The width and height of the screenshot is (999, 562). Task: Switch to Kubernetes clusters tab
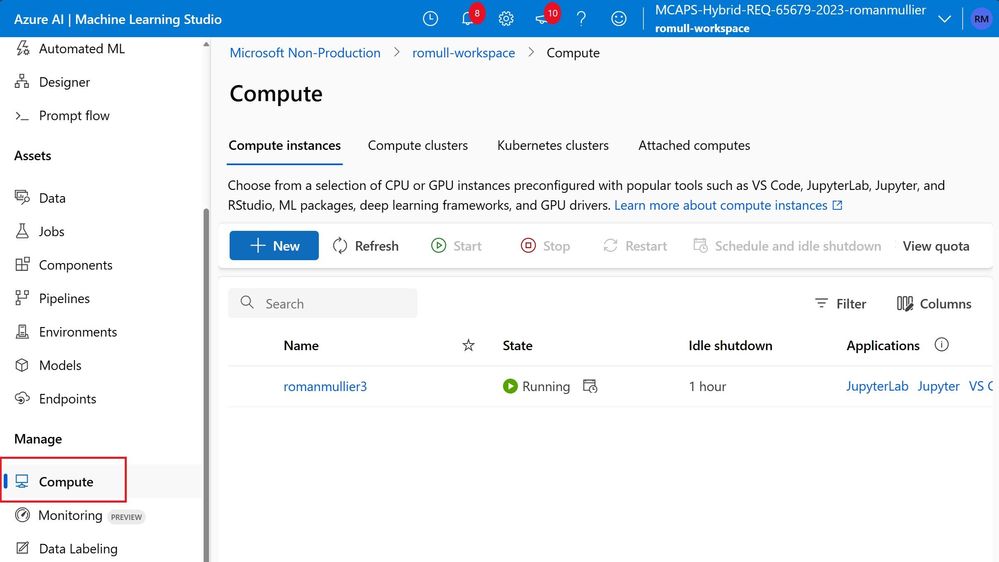(x=552, y=145)
